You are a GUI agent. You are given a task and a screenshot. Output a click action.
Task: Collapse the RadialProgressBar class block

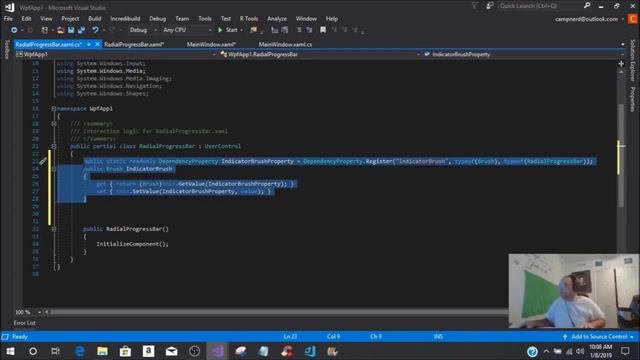pyautogui.click(x=54, y=146)
